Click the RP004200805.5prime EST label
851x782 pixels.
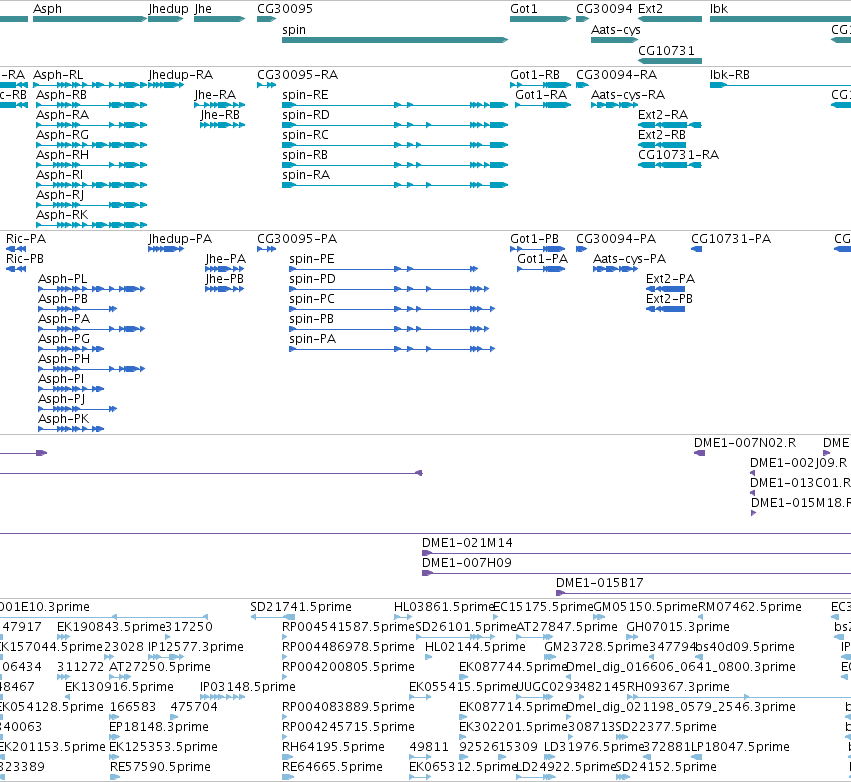[348, 667]
